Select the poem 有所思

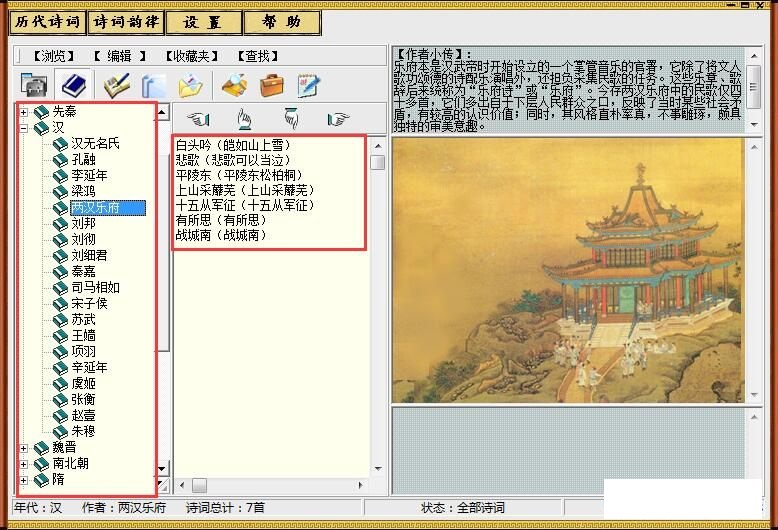pos(221,220)
